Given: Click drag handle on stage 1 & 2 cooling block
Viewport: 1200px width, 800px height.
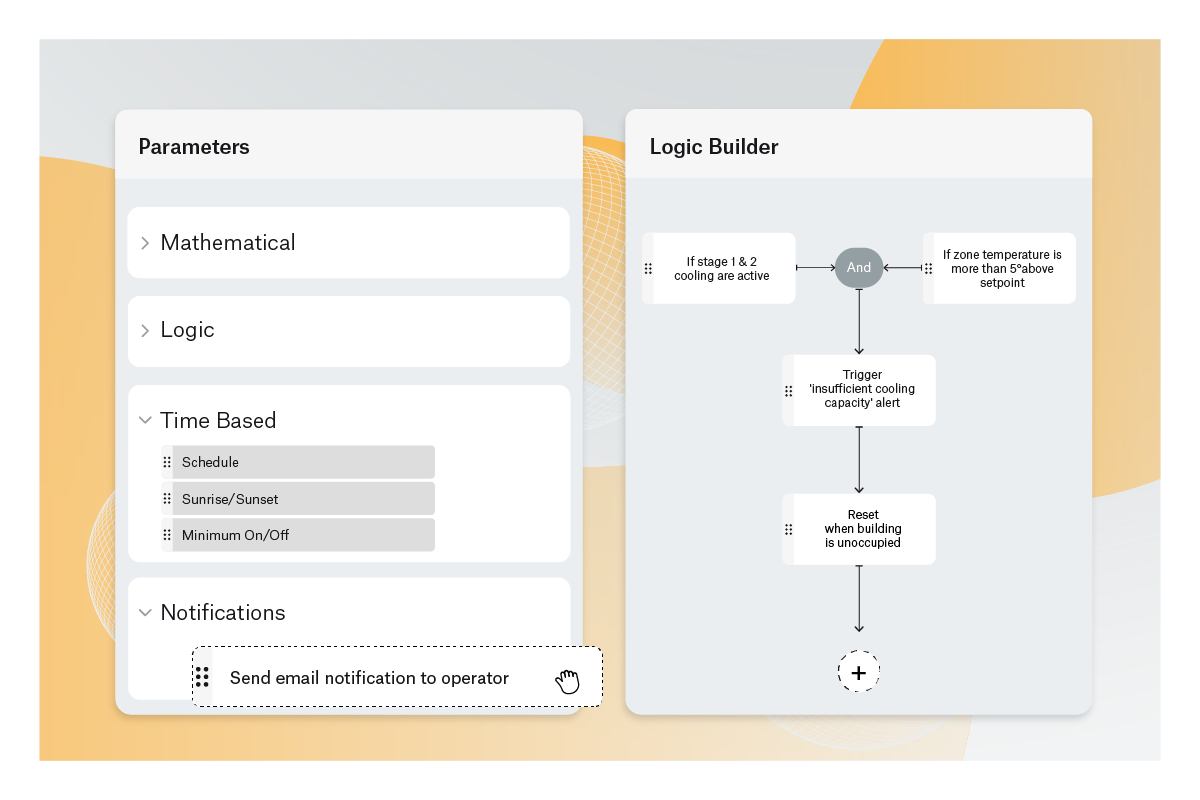Looking at the screenshot, I should coord(648,269).
